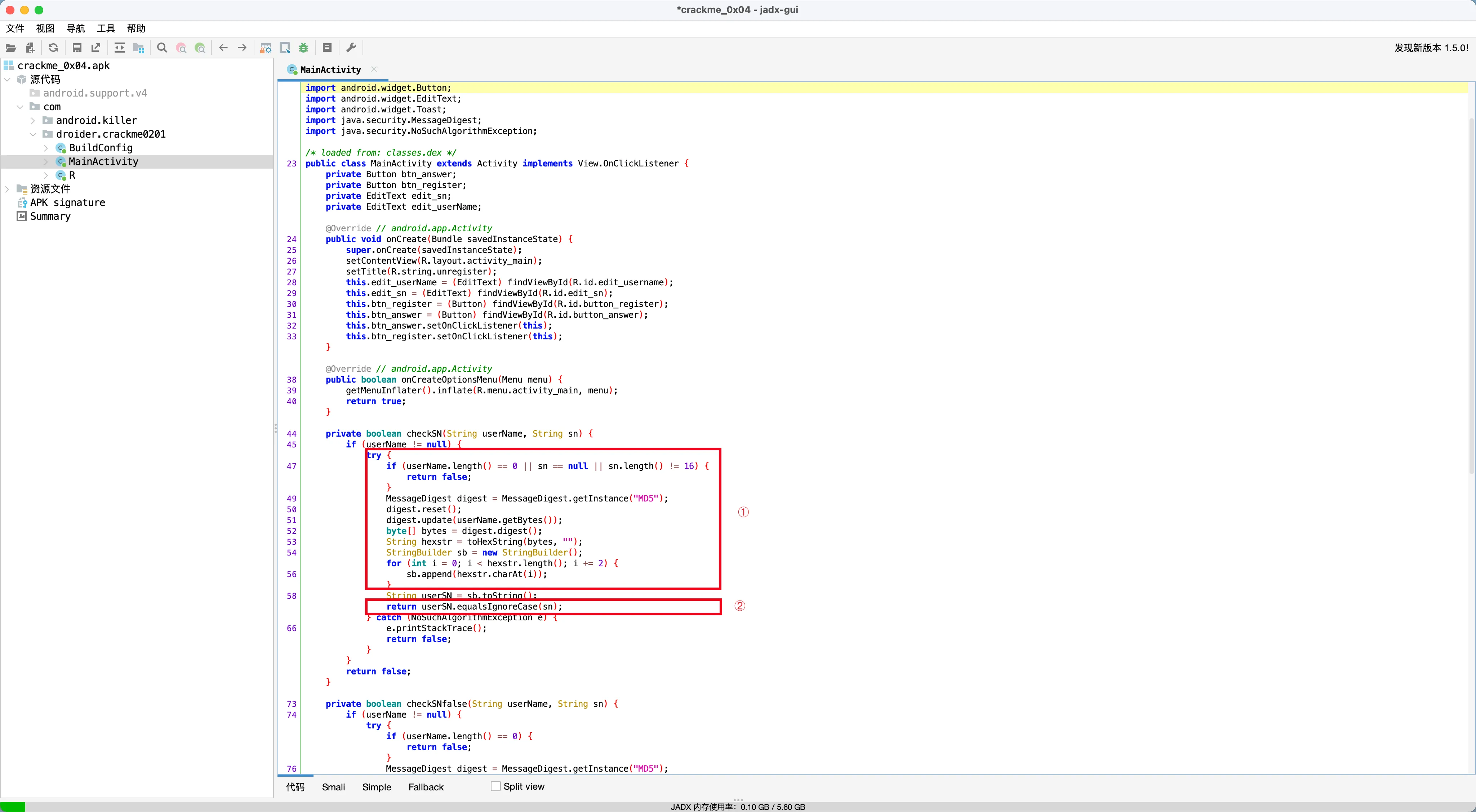Click the open file folder icon
Image resolution: width=1476 pixels, height=812 pixels.
11,48
